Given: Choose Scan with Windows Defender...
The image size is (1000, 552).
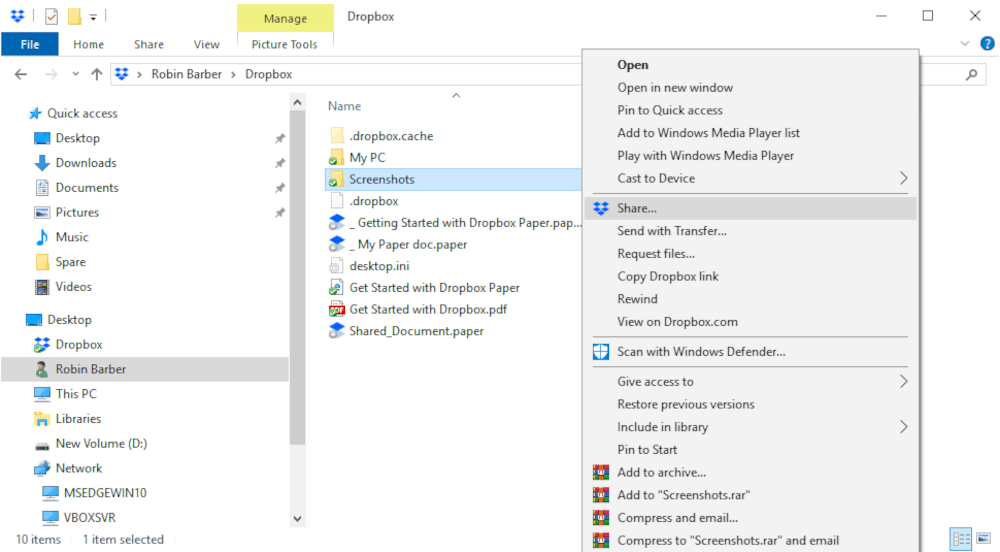Looking at the screenshot, I should pos(750,352).
